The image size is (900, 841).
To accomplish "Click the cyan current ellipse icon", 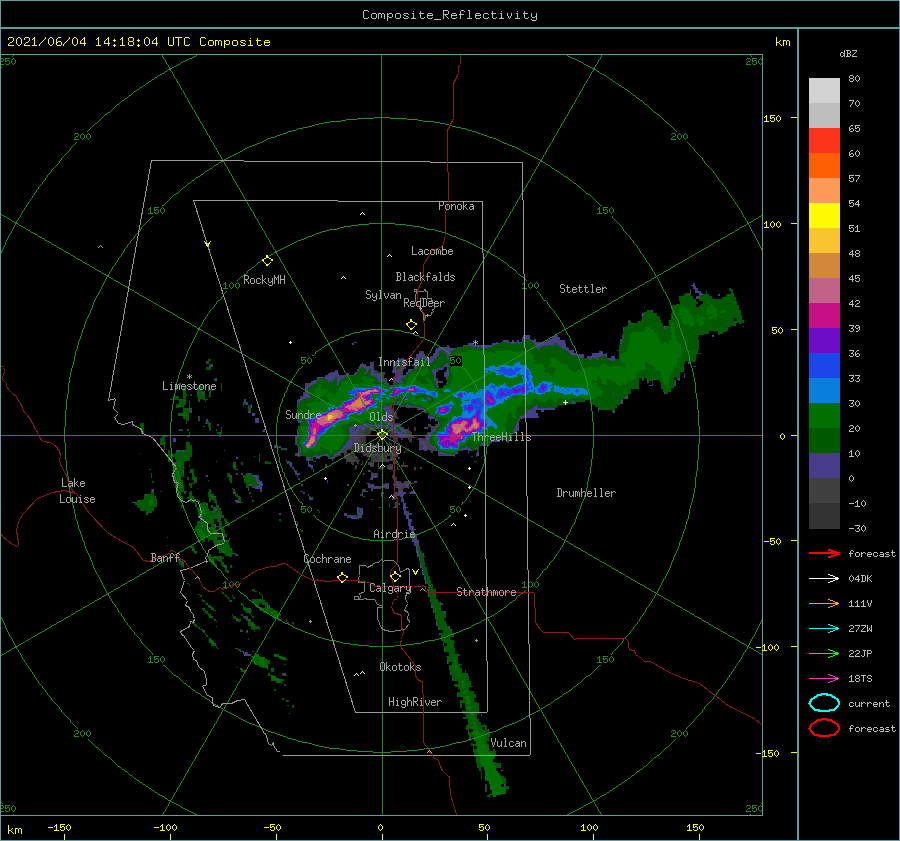I will click(824, 703).
